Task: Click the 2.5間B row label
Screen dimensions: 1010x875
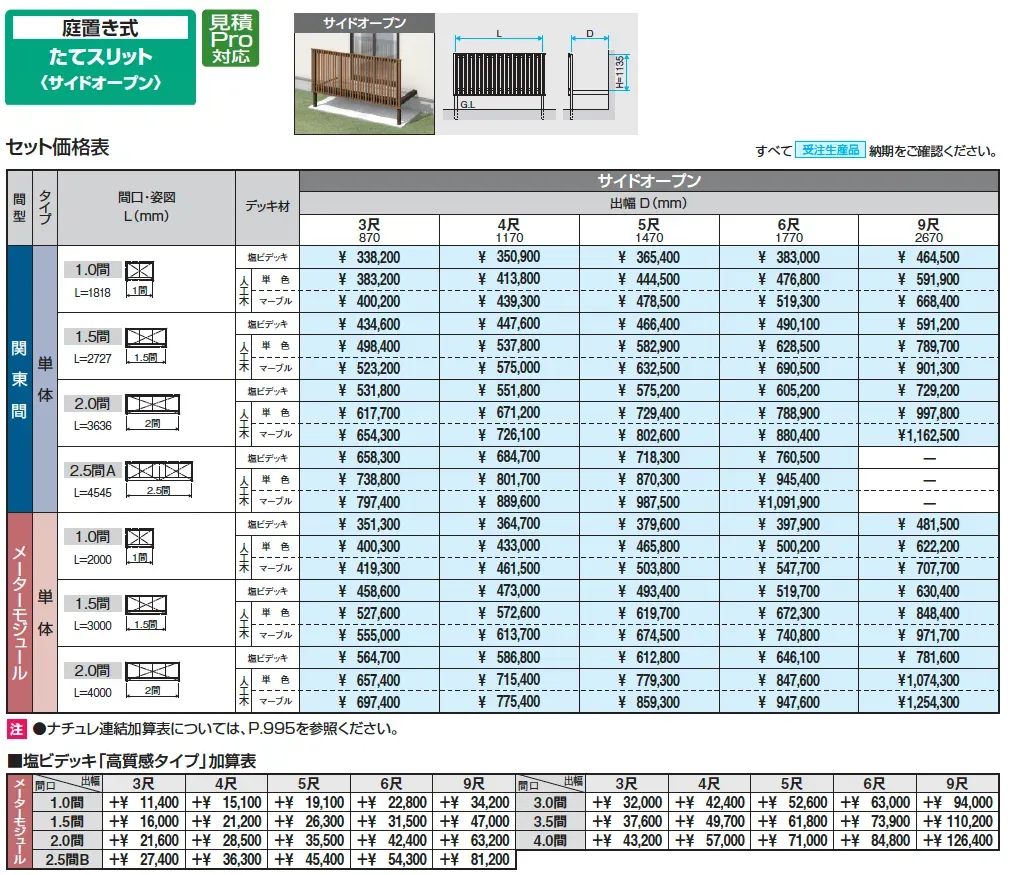Action: (67, 860)
